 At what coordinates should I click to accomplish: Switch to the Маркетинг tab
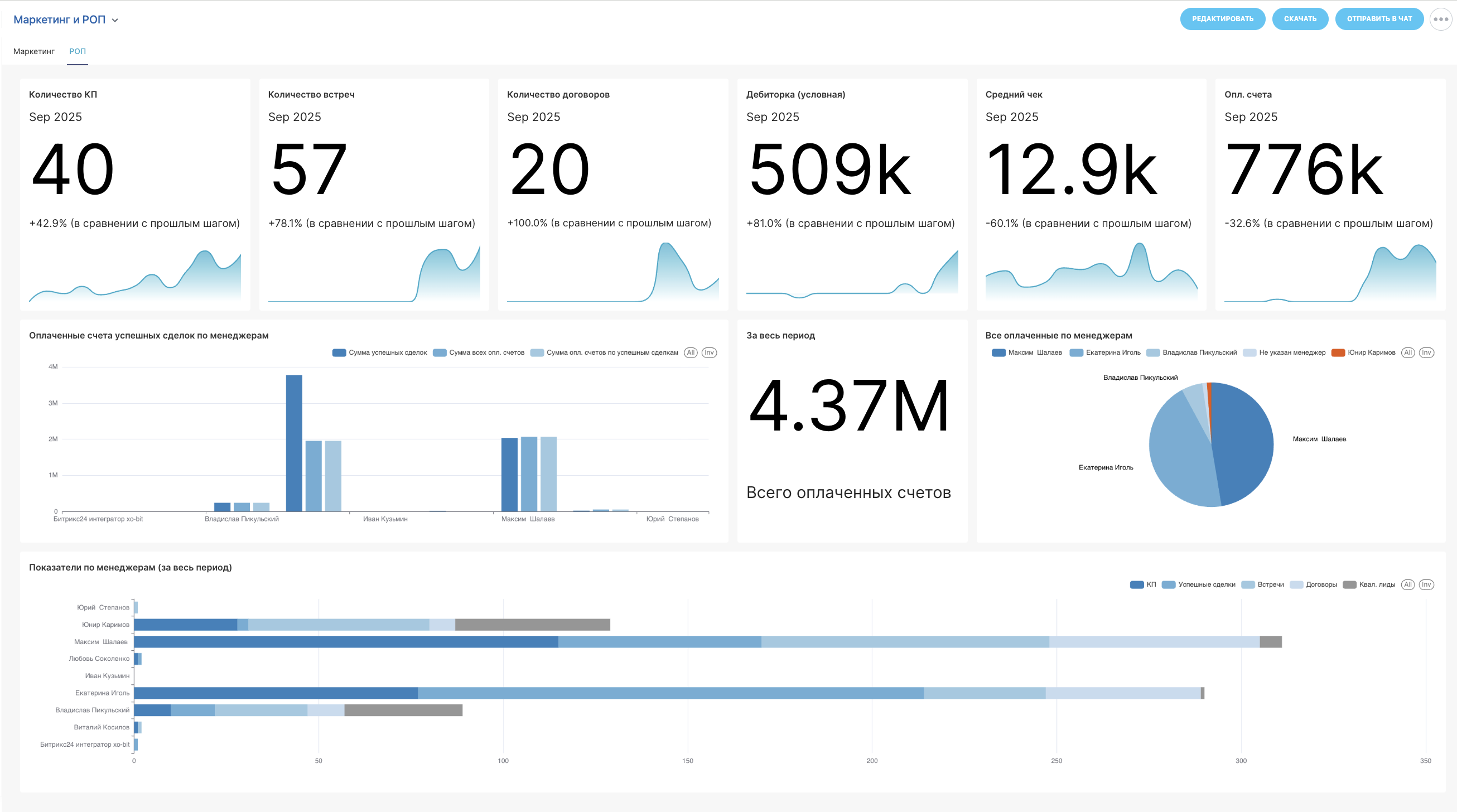coord(34,51)
